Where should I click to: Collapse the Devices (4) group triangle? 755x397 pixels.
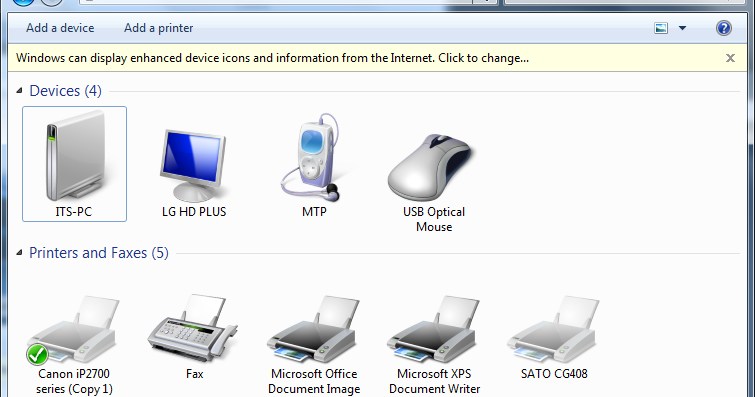19,91
